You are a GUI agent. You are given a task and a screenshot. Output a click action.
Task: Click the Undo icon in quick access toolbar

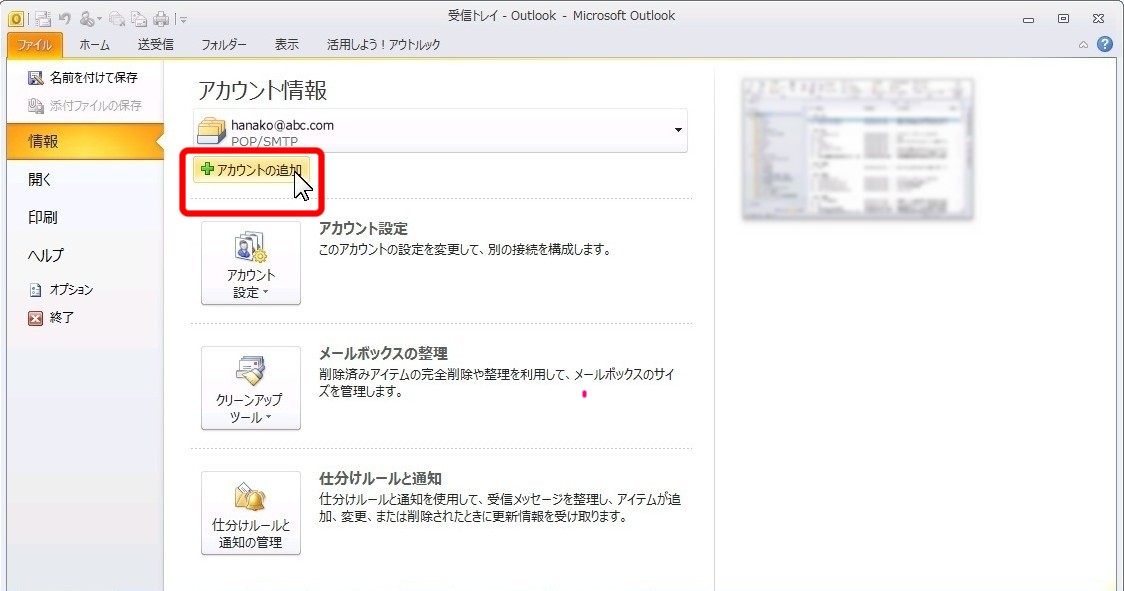click(64, 18)
